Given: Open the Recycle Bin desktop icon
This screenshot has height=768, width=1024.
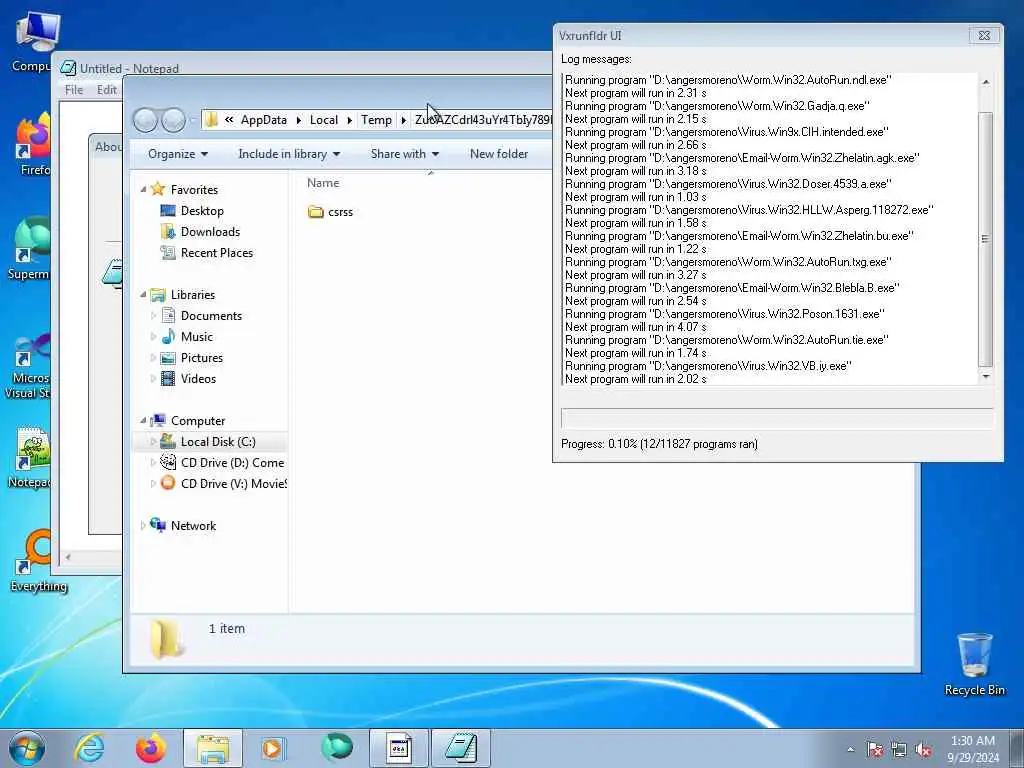Looking at the screenshot, I should tap(974, 664).
